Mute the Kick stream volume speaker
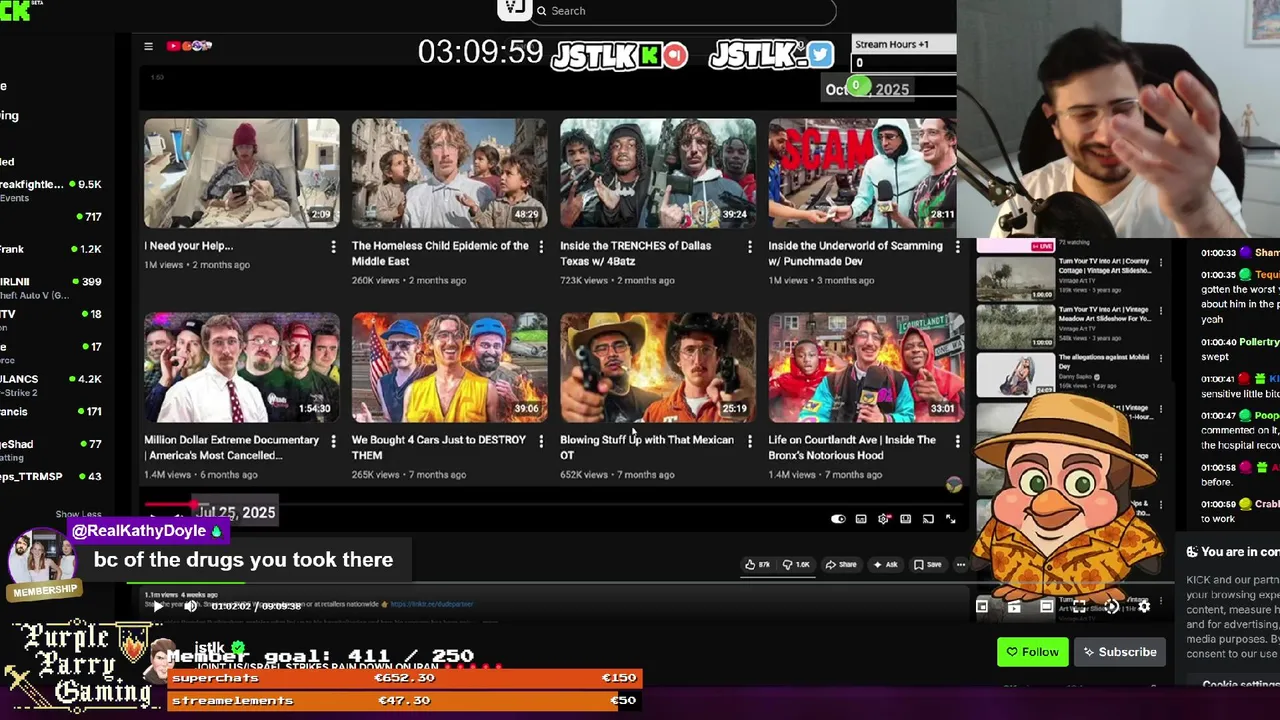The height and width of the screenshot is (720, 1280). click(x=190, y=606)
